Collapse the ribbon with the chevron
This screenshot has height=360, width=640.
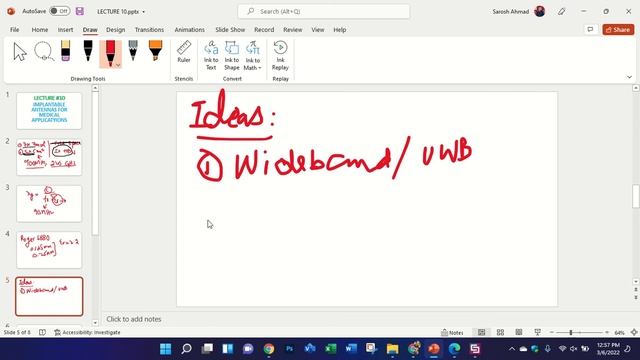[629, 77]
